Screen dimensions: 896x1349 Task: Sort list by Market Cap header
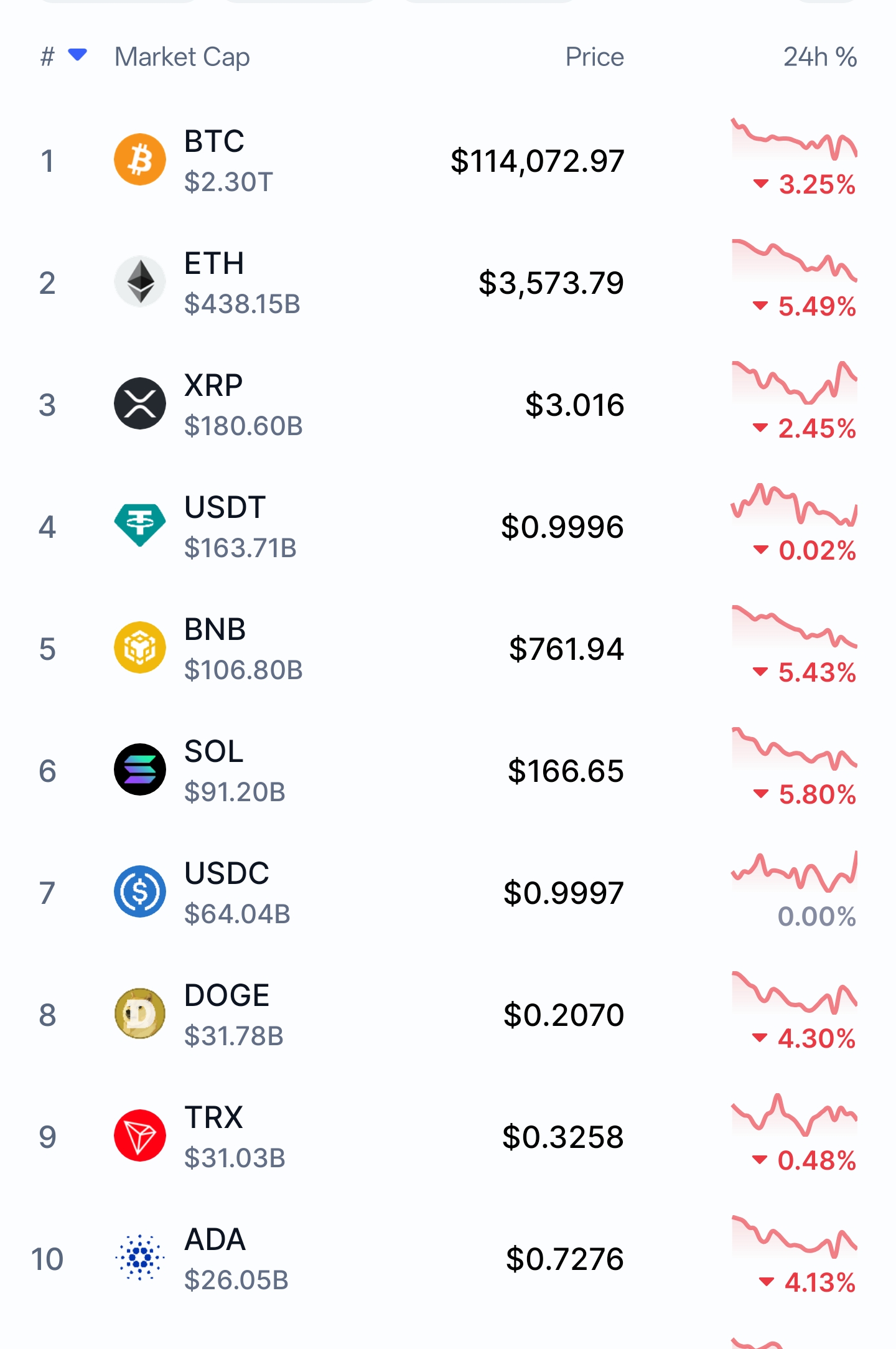(182, 57)
